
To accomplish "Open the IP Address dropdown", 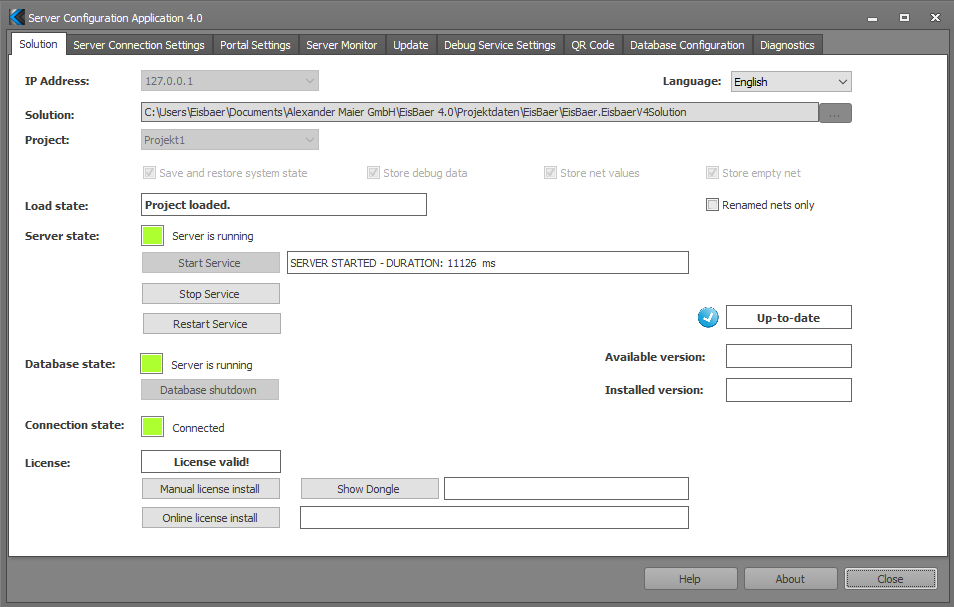I will (229, 81).
